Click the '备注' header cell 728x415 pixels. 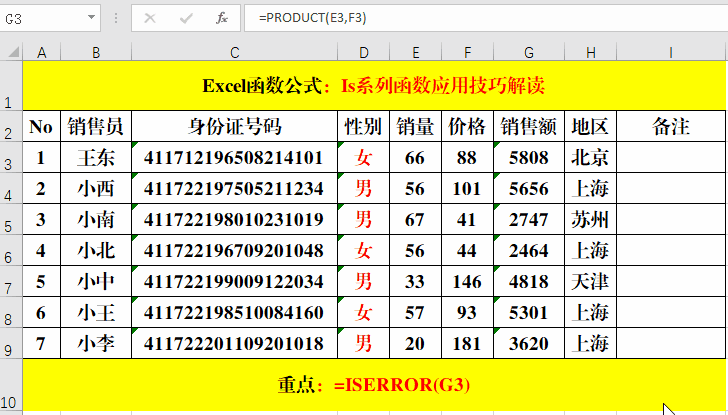(x=671, y=126)
